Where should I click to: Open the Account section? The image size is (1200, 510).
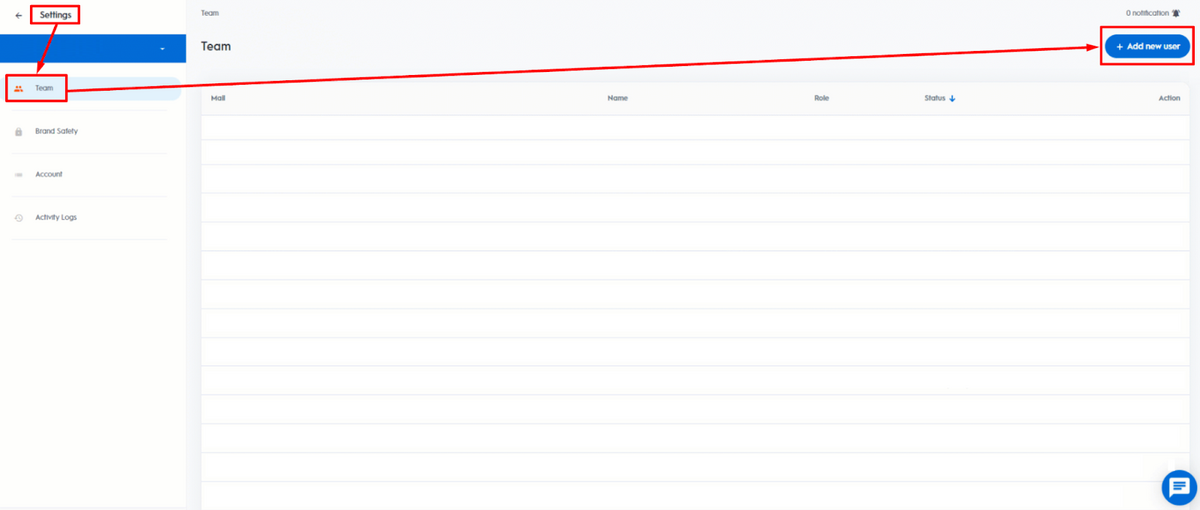49,174
